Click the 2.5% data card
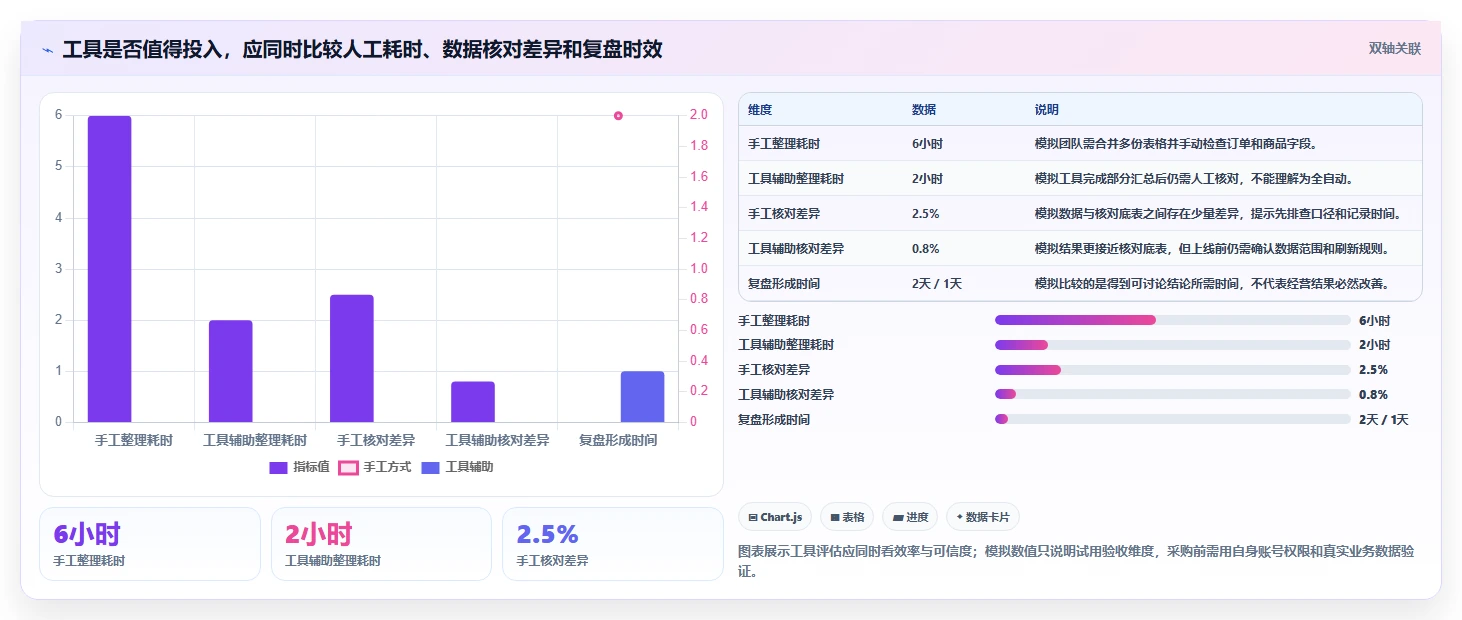 (612, 544)
